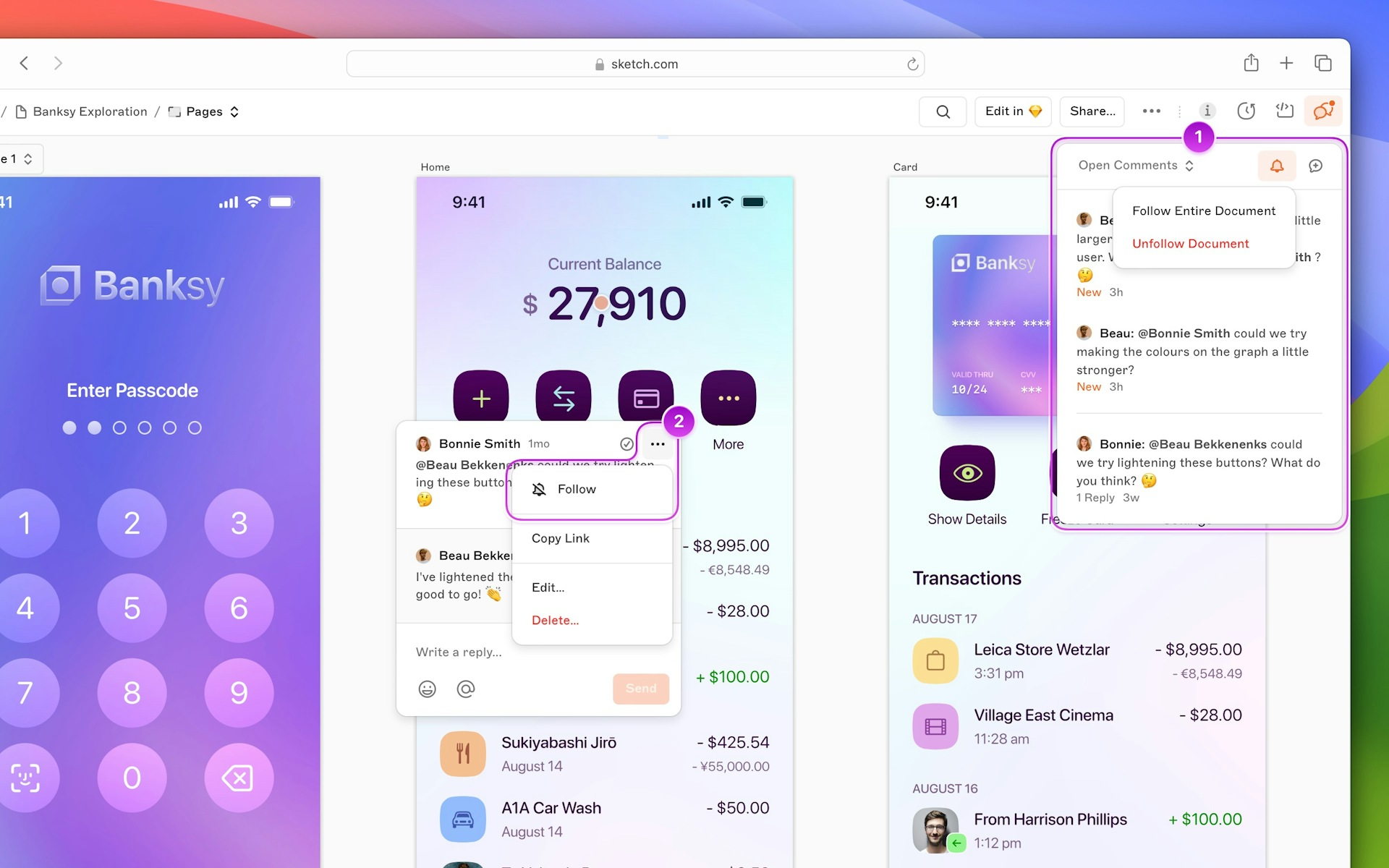Screen dimensions: 1389x868
Task: Click the comment thread icon in panel
Action: 1317,165
